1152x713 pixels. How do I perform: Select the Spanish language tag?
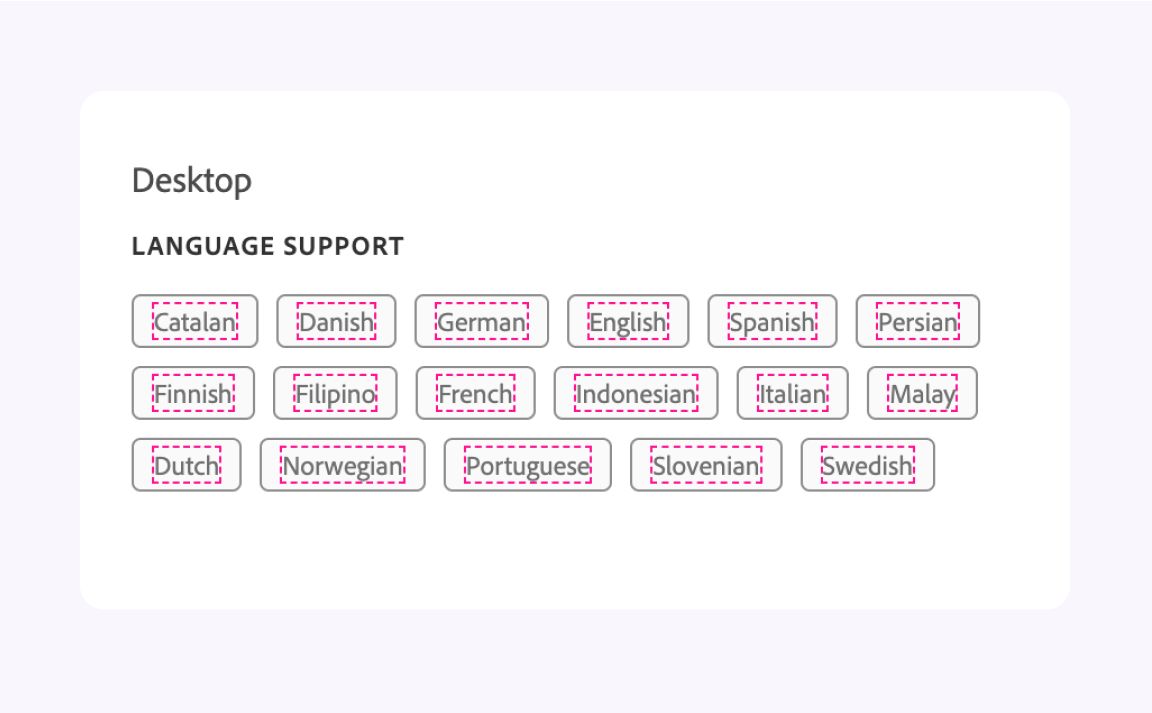coord(772,321)
